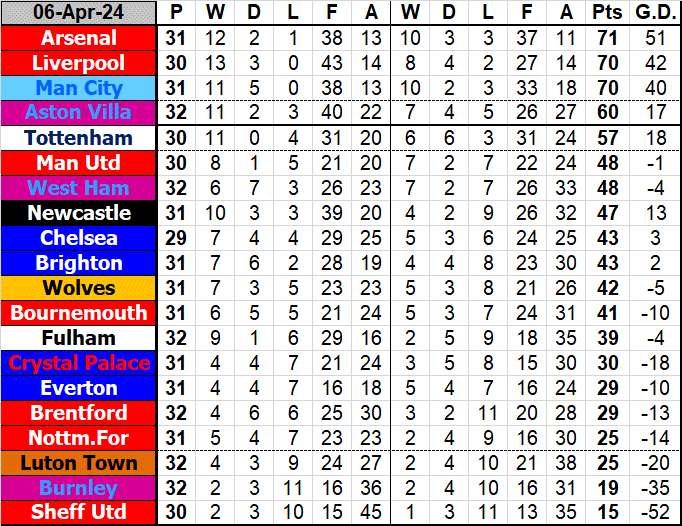
Task: Select the Man Utd row label
Action: (79, 163)
